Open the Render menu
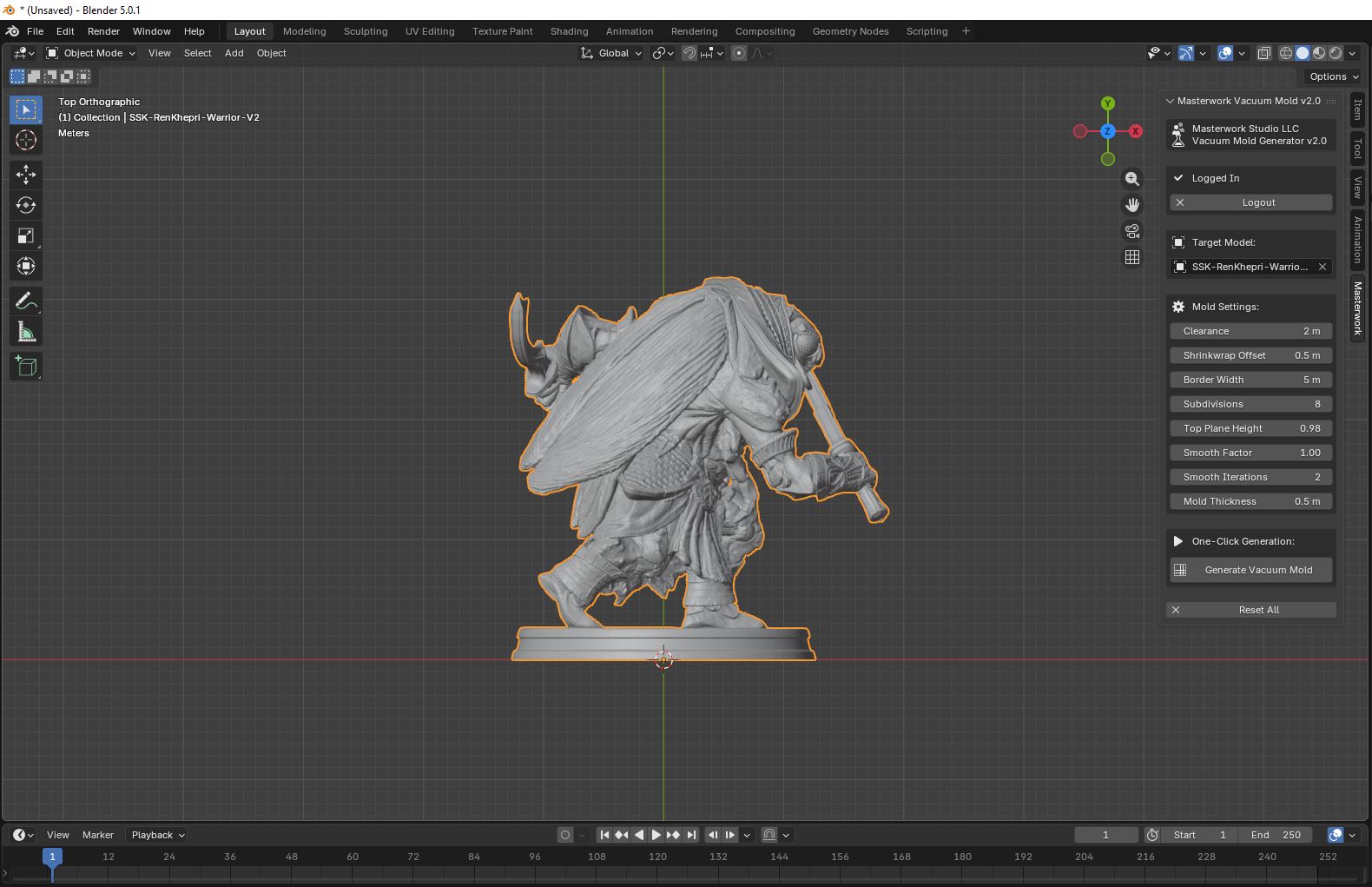Viewport: 1372px width, 887px height. [x=103, y=31]
